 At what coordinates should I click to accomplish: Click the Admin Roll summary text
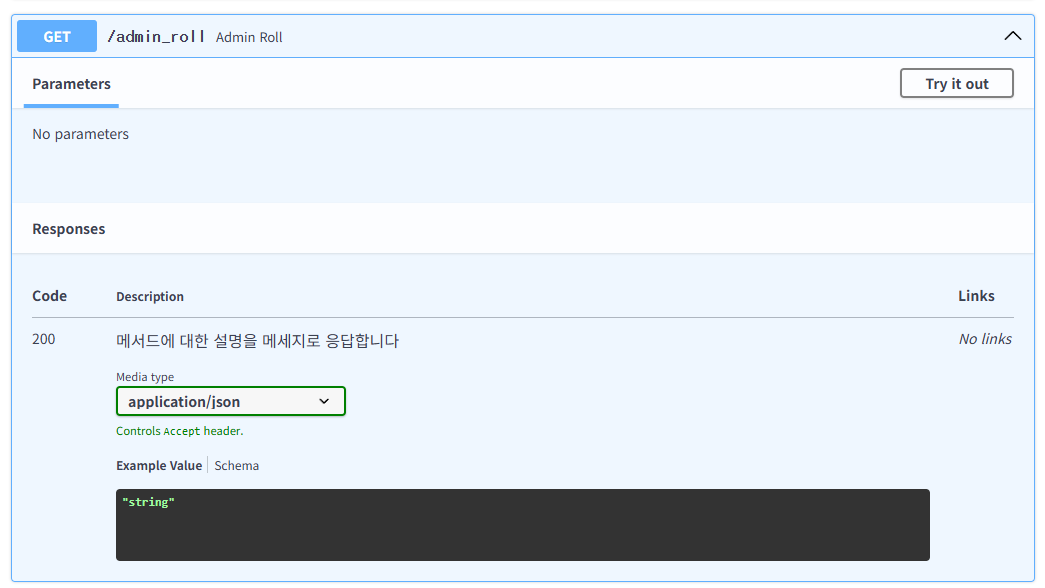pyautogui.click(x=249, y=37)
